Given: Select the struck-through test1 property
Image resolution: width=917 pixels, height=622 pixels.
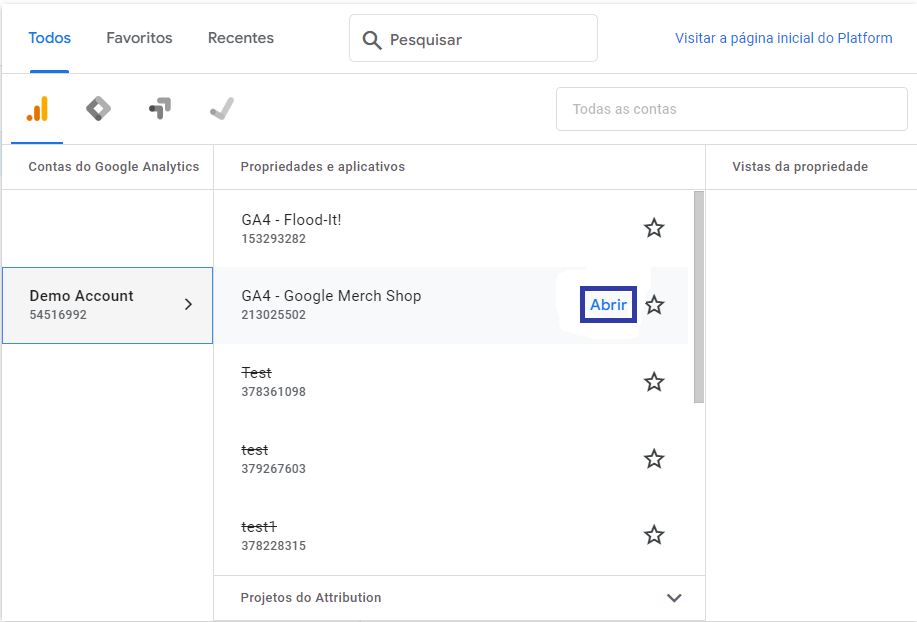Looking at the screenshot, I should [450, 535].
